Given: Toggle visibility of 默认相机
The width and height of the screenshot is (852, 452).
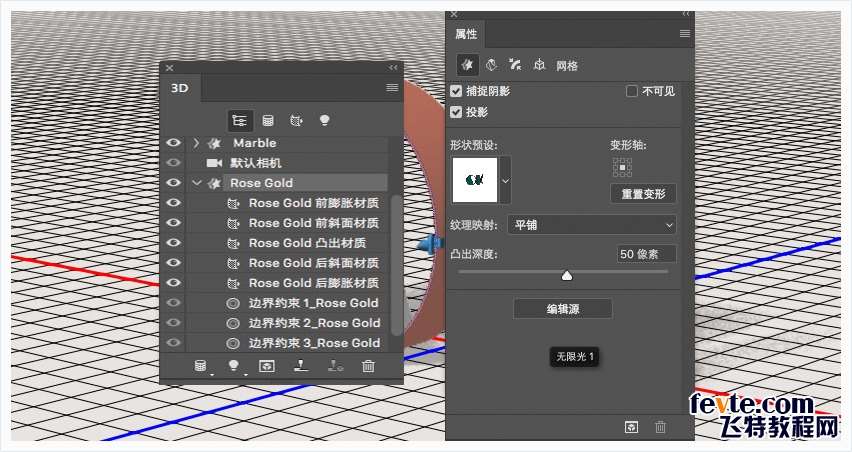Looking at the screenshot, I should [173, 163].
